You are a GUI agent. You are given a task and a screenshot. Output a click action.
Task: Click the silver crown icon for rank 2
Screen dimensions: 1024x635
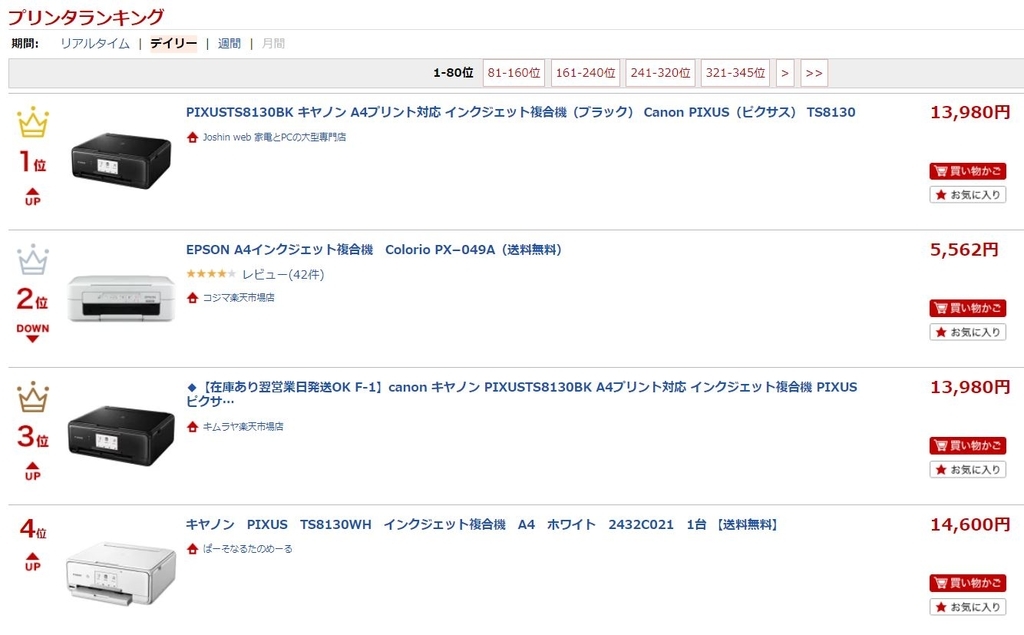click(x=33, y=259)
